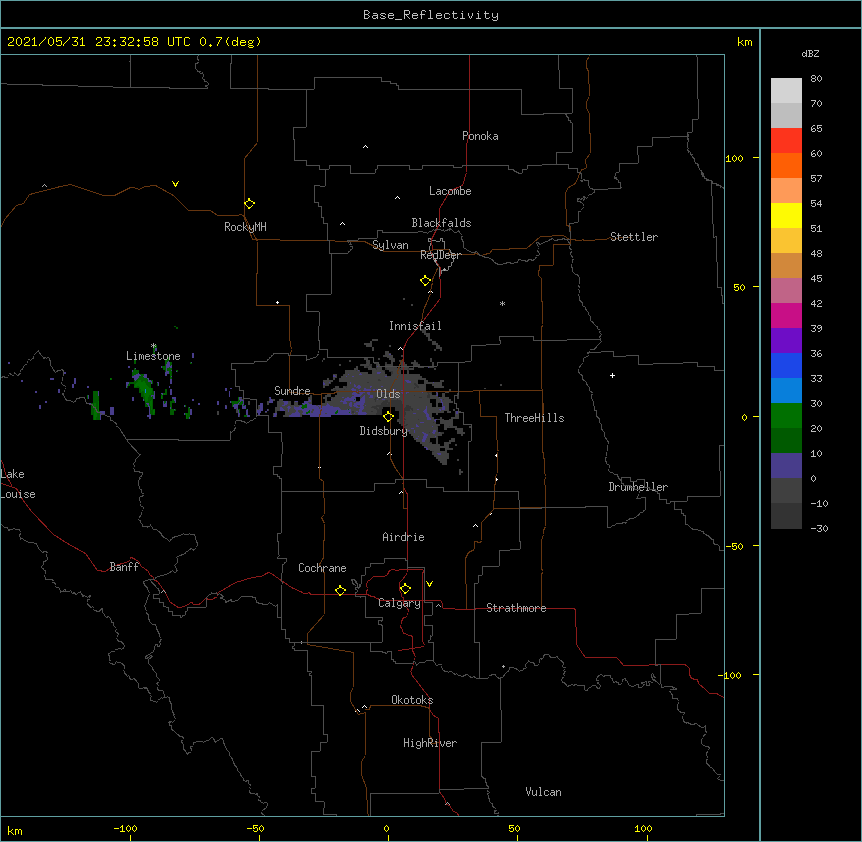Select the Innisfail label

pos(415,326)
